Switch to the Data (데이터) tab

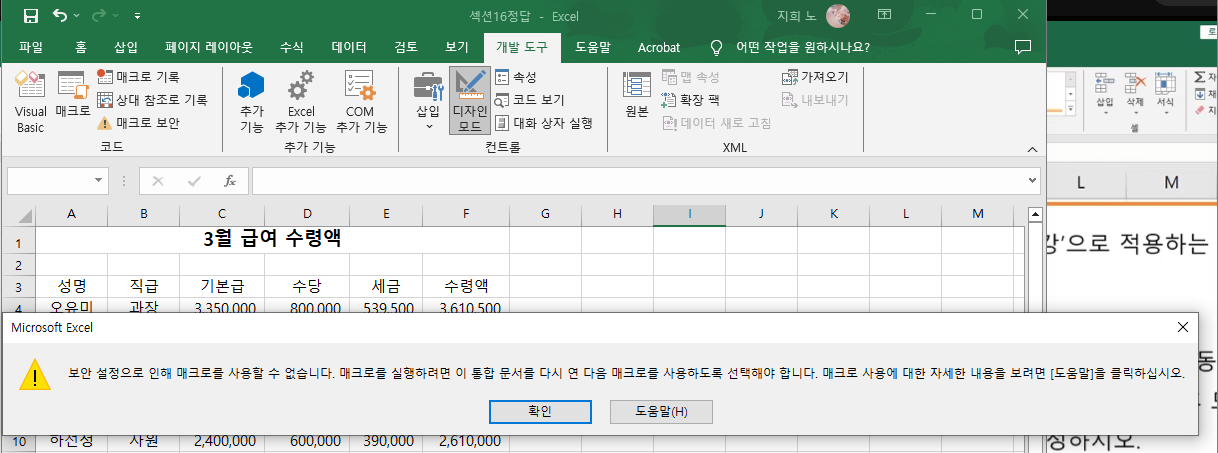349,47
